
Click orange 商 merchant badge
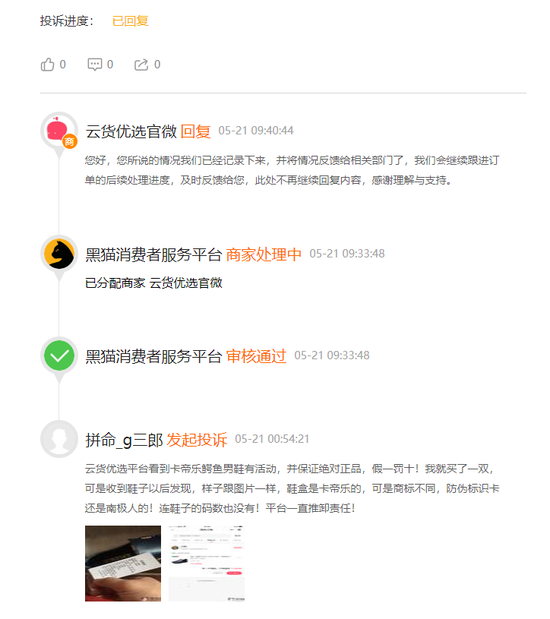tap(69, 142)
